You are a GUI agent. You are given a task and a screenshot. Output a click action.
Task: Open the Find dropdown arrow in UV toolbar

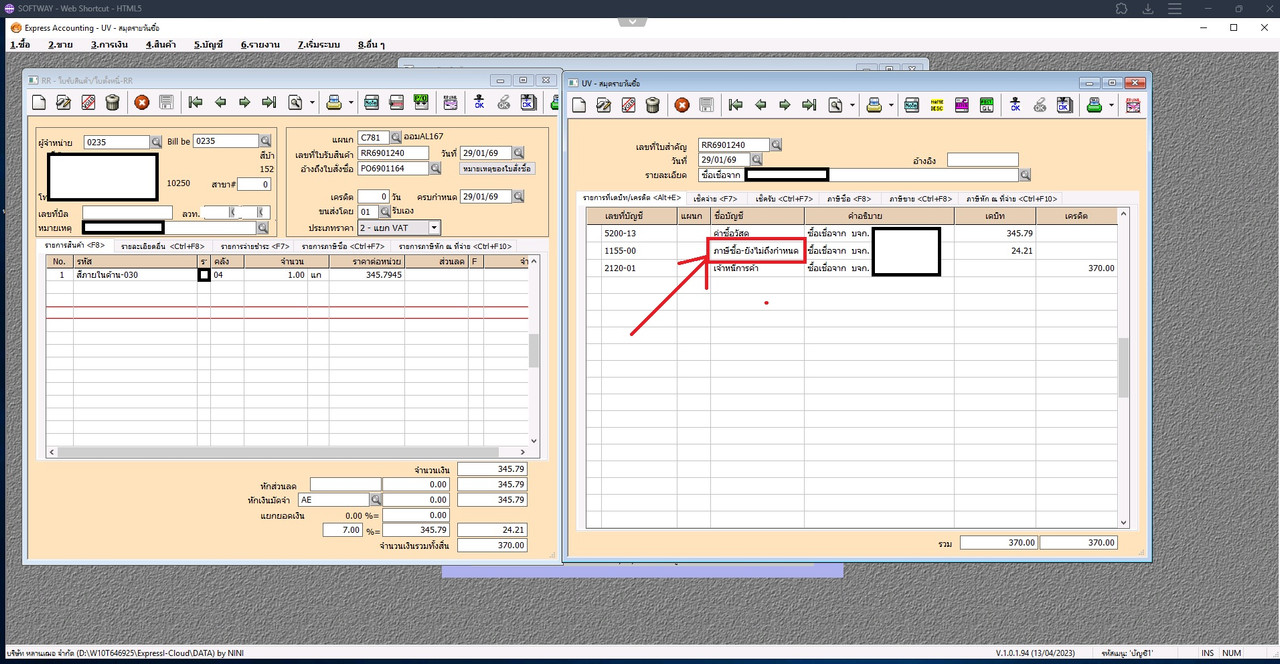tap(852, 105)
